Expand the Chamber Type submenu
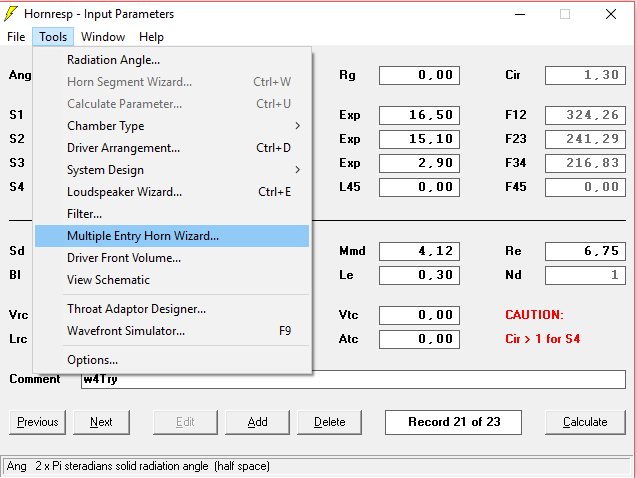The width and height of the screenshot is (637, 478). pos(172,126)
